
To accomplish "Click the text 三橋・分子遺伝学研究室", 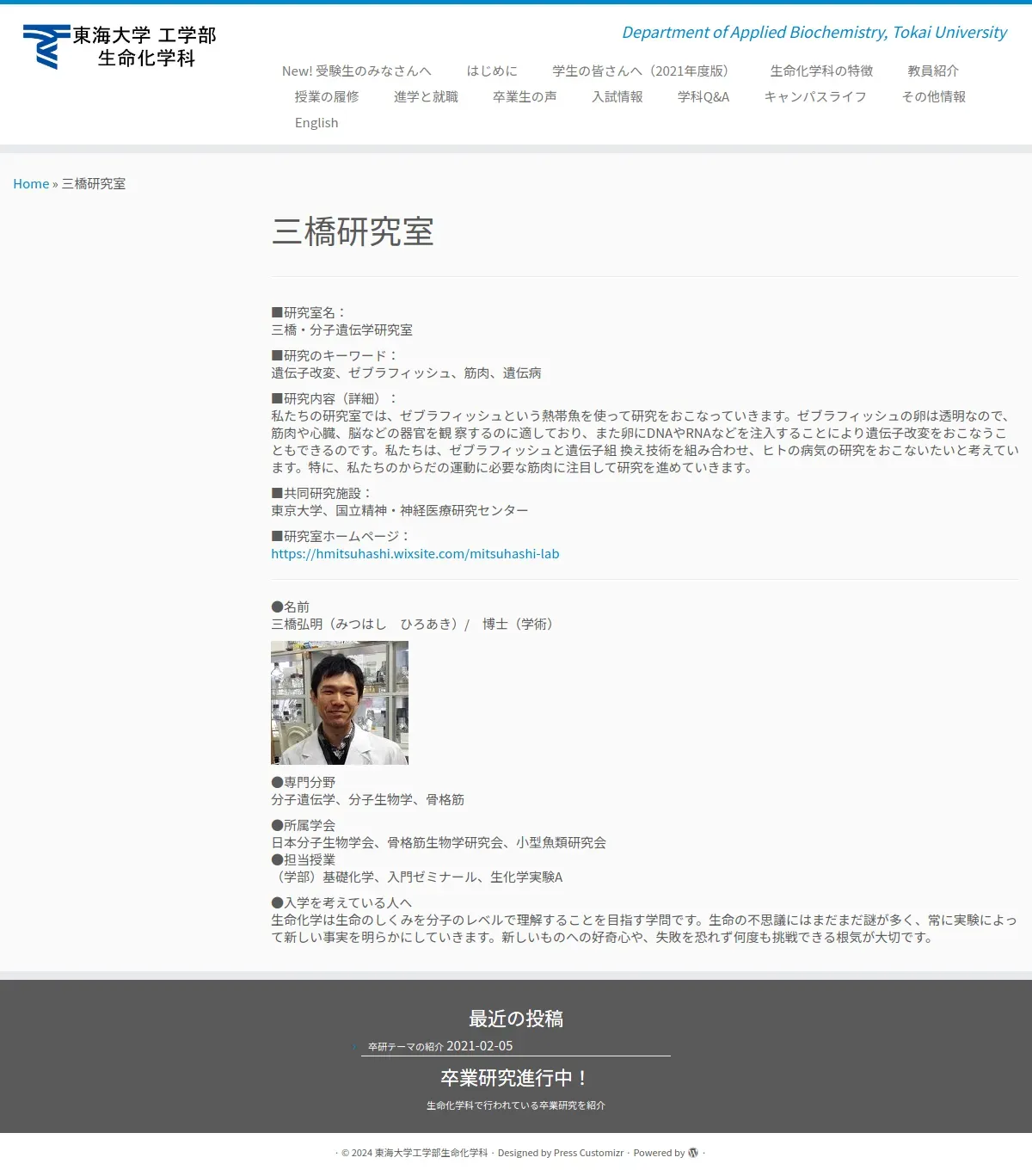I will click(342, 330).
